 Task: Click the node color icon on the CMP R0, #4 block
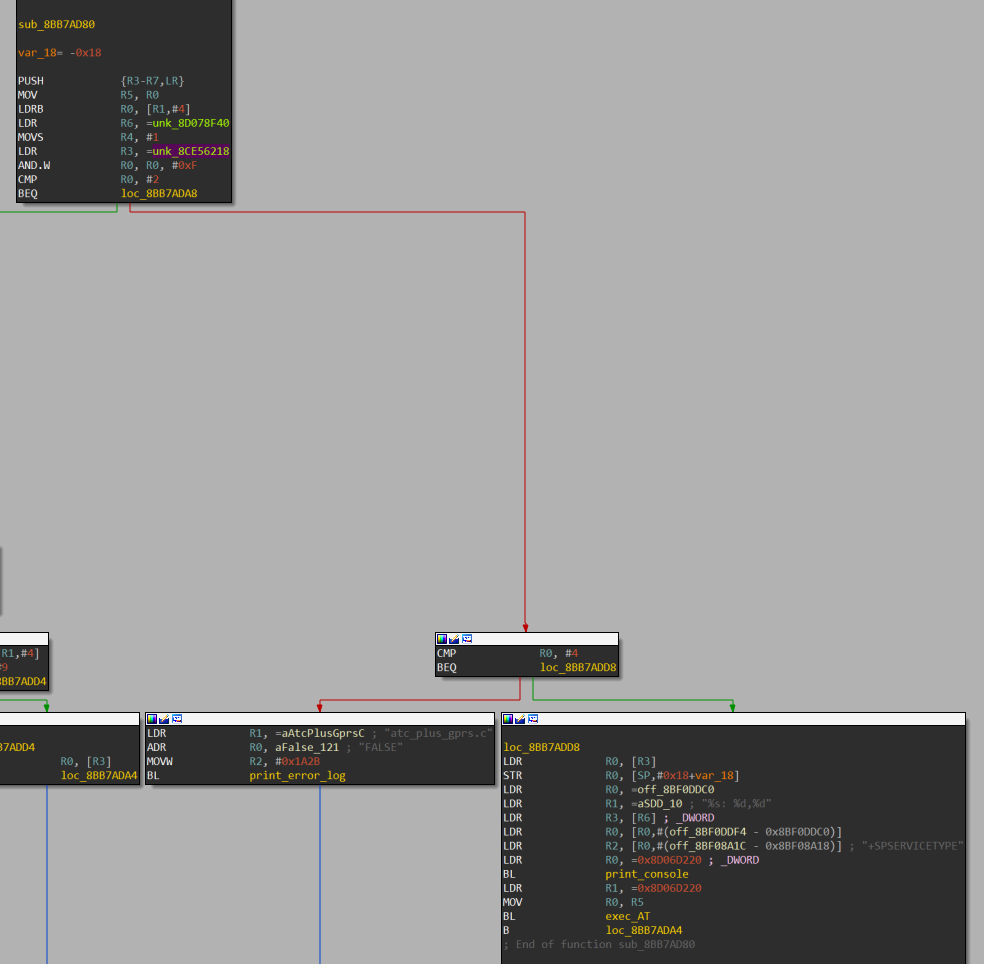pos(442,638)
